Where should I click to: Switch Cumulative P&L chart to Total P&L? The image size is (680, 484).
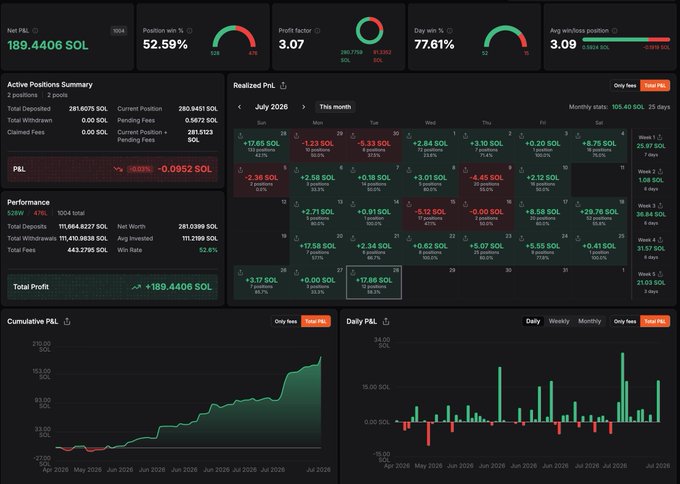click(x=316, y=321)
